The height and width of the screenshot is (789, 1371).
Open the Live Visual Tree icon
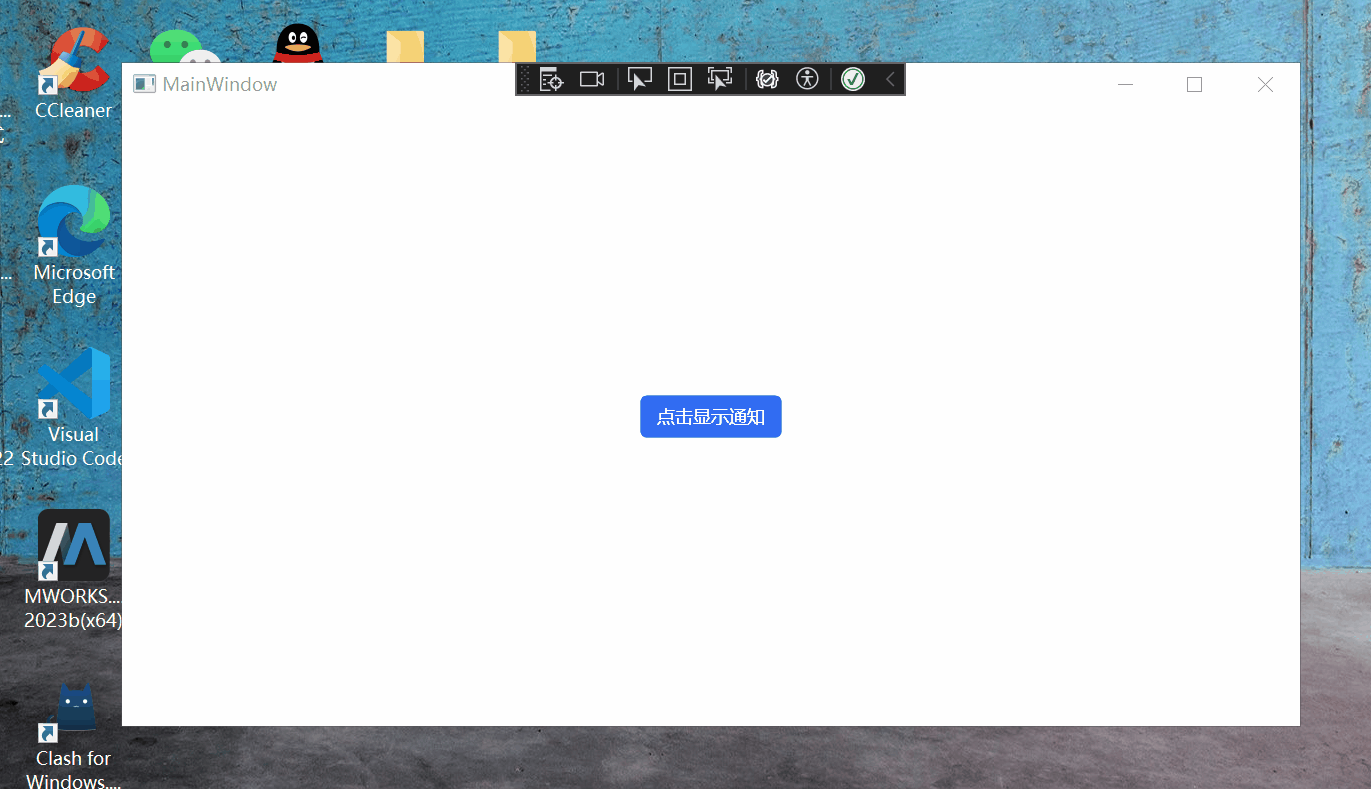pos(552,79)
